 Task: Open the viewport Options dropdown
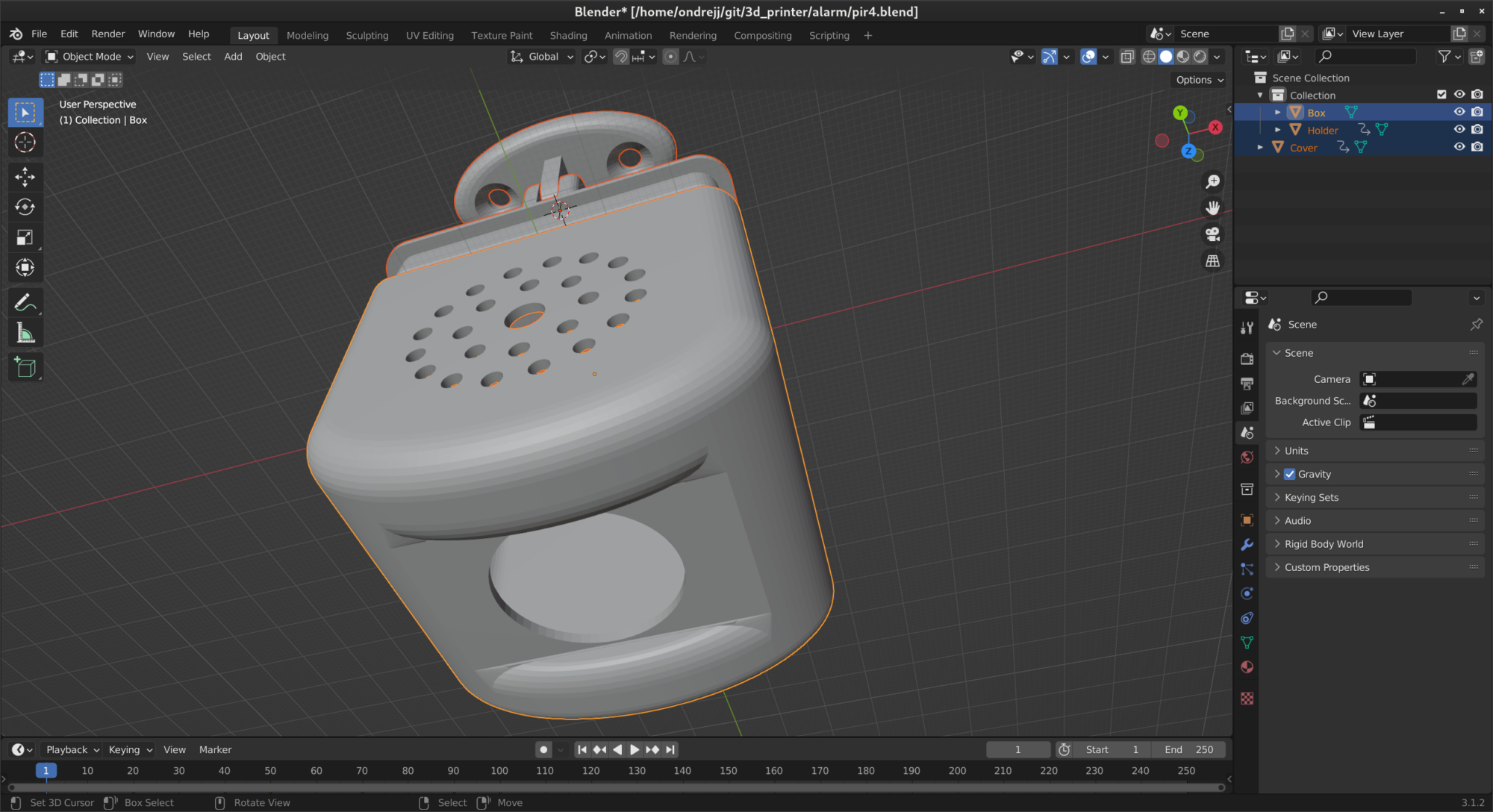pos(1200,80)
